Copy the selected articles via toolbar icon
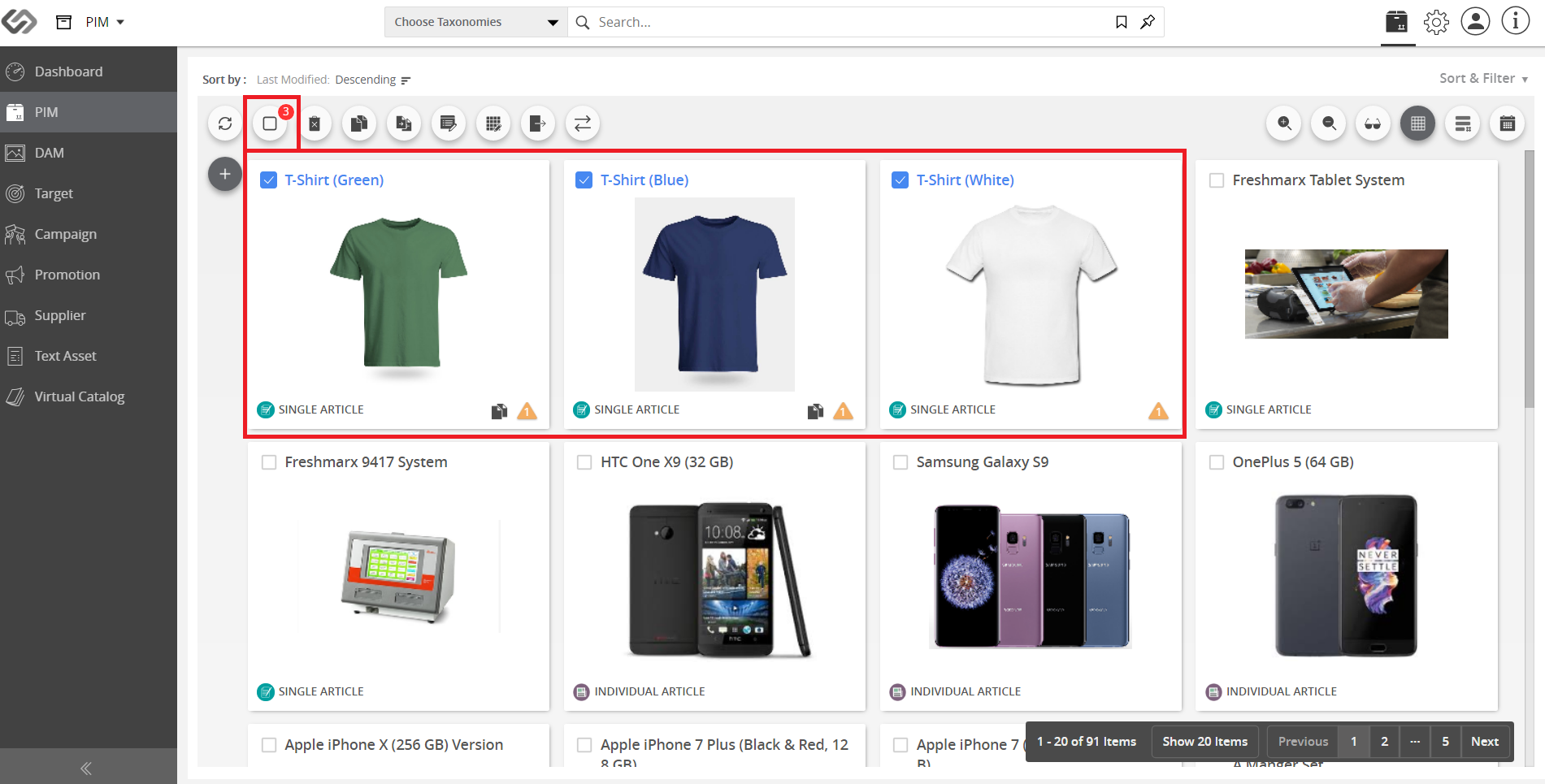This screenshot has height=784, width=1545. (x=359, y=123)
